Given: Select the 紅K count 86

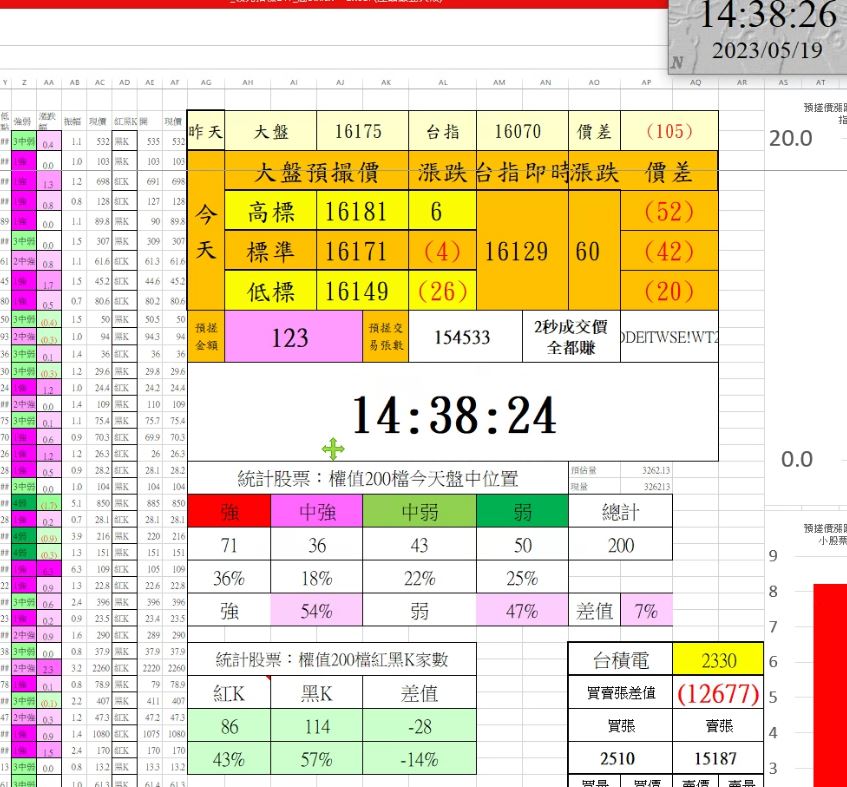Looking at the screenshot, I should coord(229,725).
